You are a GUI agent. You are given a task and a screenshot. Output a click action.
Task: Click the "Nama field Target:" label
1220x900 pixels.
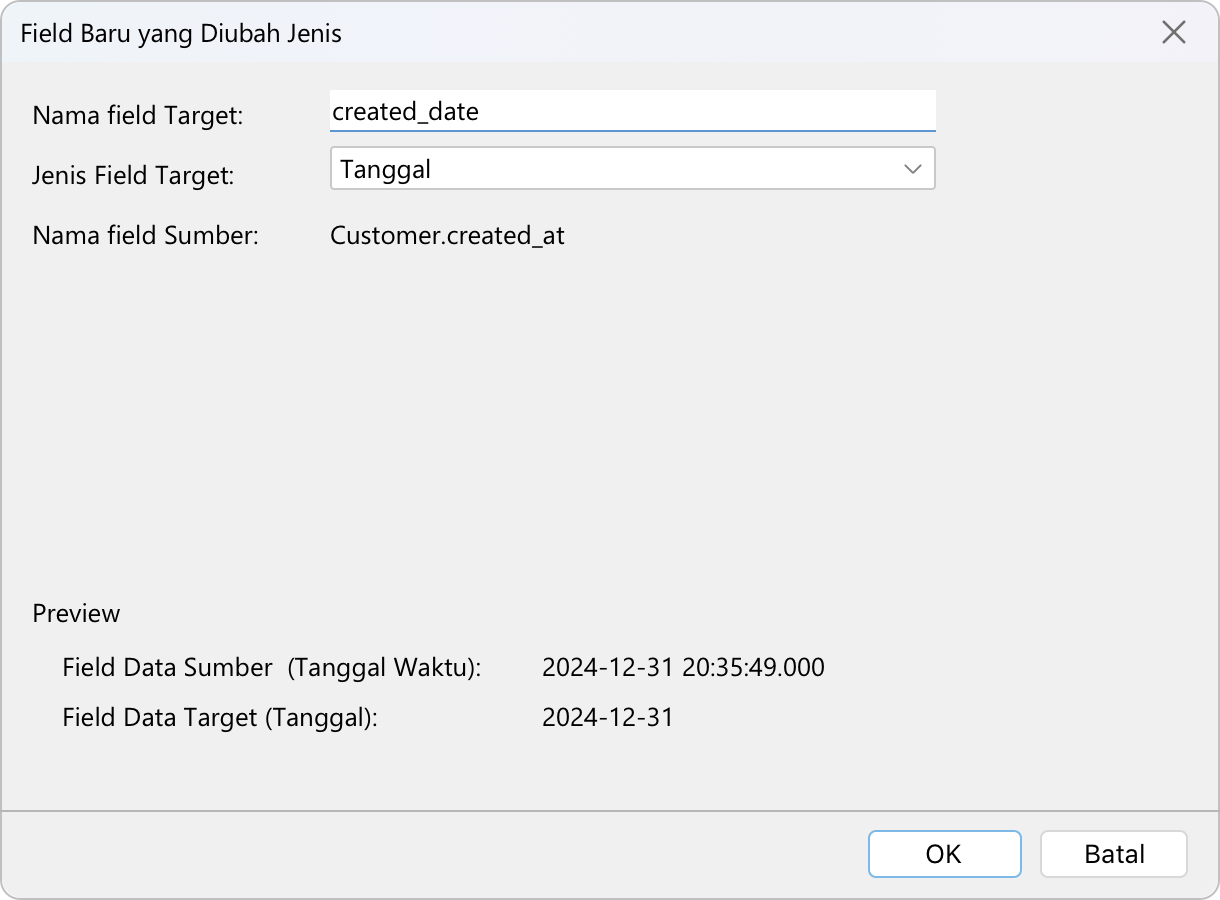click(138, 115)
